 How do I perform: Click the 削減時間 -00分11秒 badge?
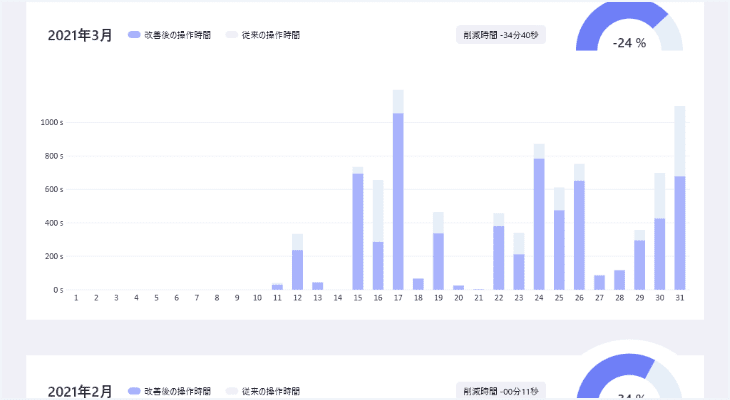click(x=501, y=391)
